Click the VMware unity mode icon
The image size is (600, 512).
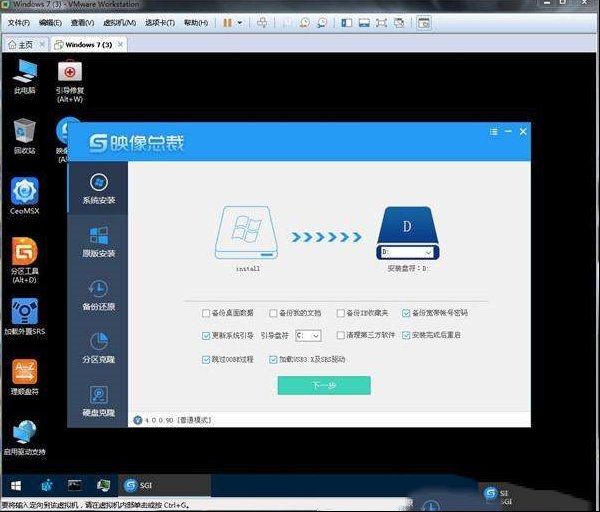point(399,23)
